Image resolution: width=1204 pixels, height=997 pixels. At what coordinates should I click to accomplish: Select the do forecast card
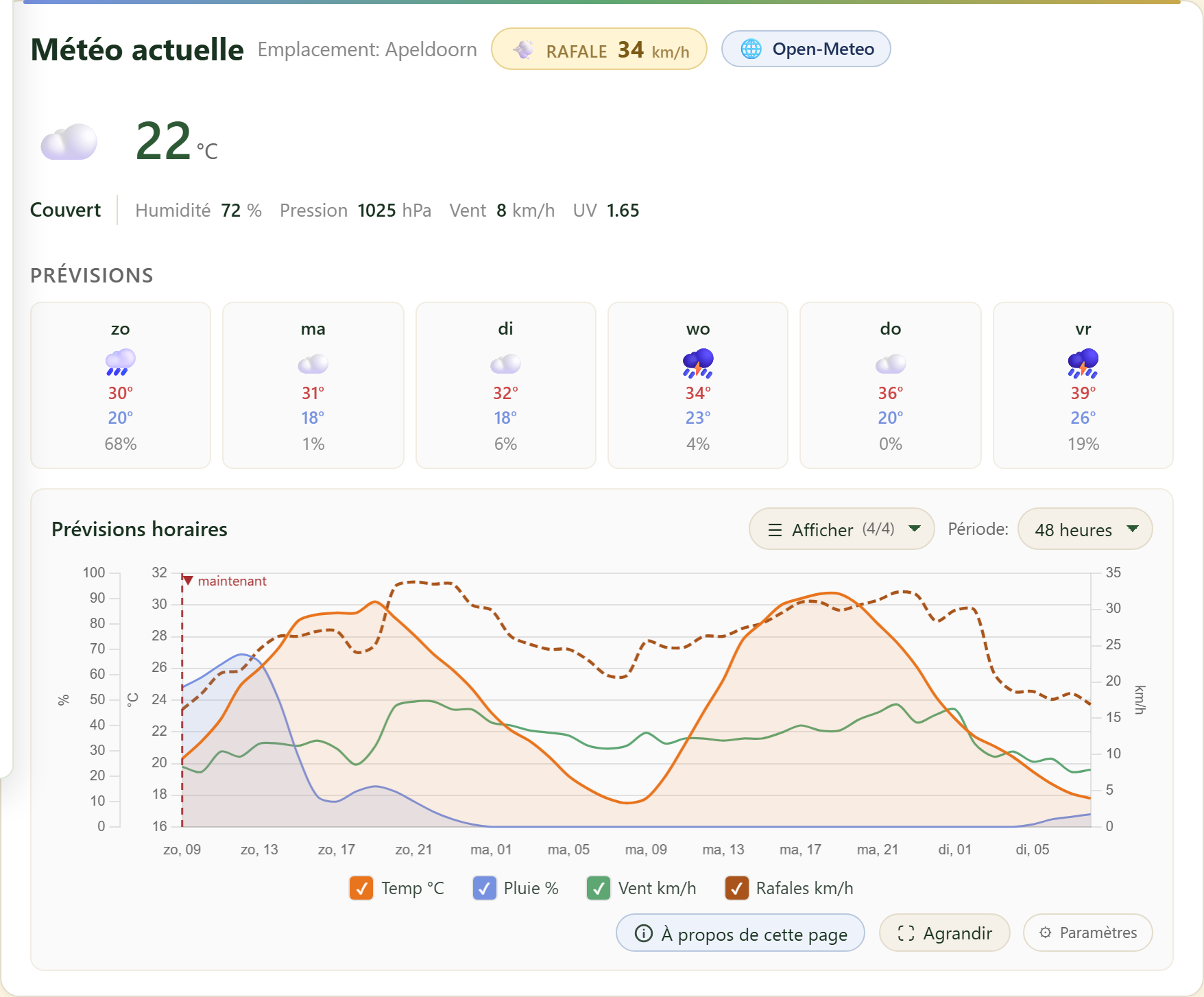click(x=891, y=385)
